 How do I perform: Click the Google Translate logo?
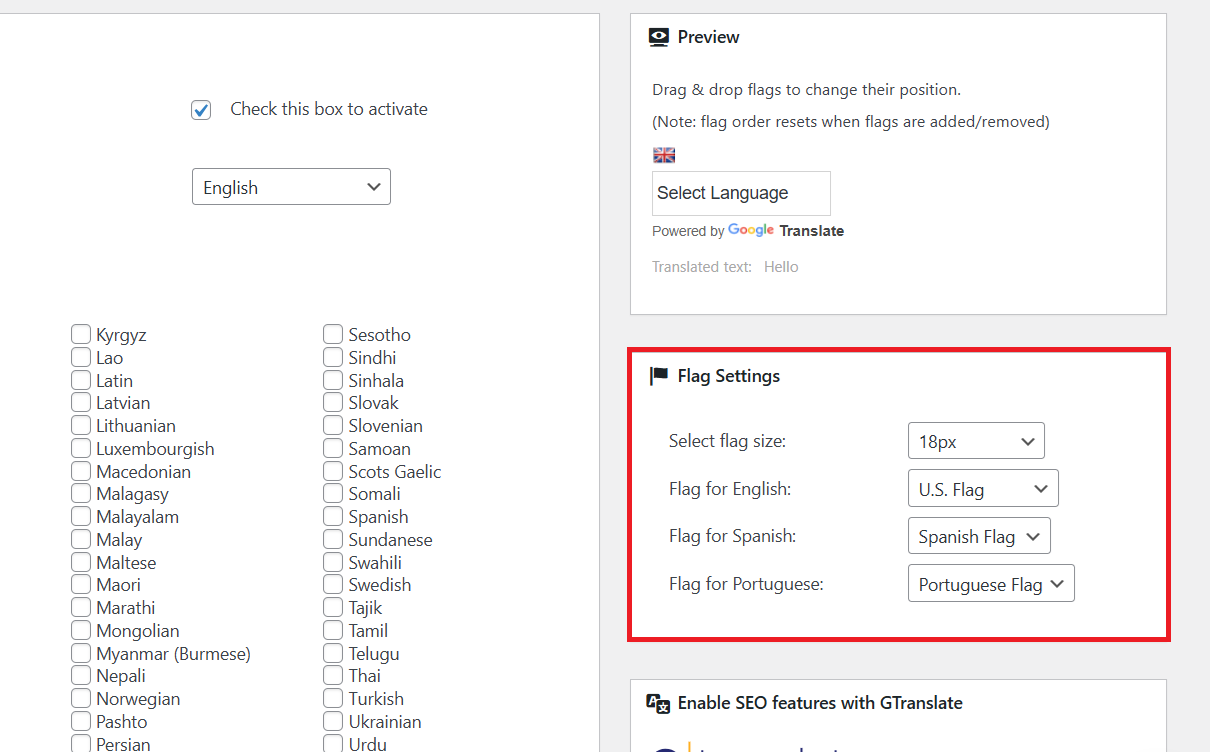point(751,230)
